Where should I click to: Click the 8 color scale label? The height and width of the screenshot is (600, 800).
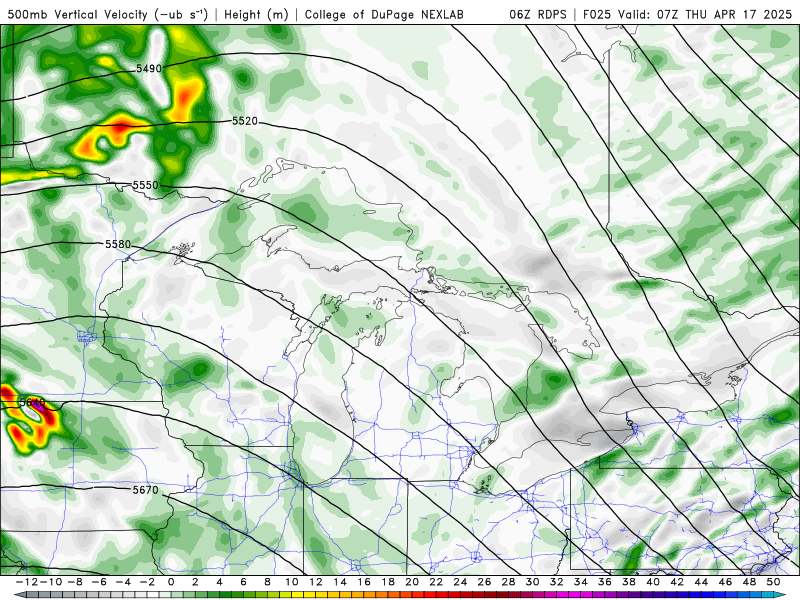[x=267, y=582]
